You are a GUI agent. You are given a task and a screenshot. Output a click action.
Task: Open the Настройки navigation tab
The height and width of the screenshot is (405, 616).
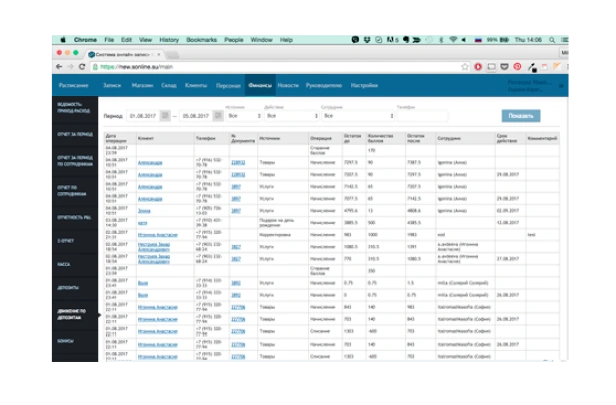click(x=364, y=85)
